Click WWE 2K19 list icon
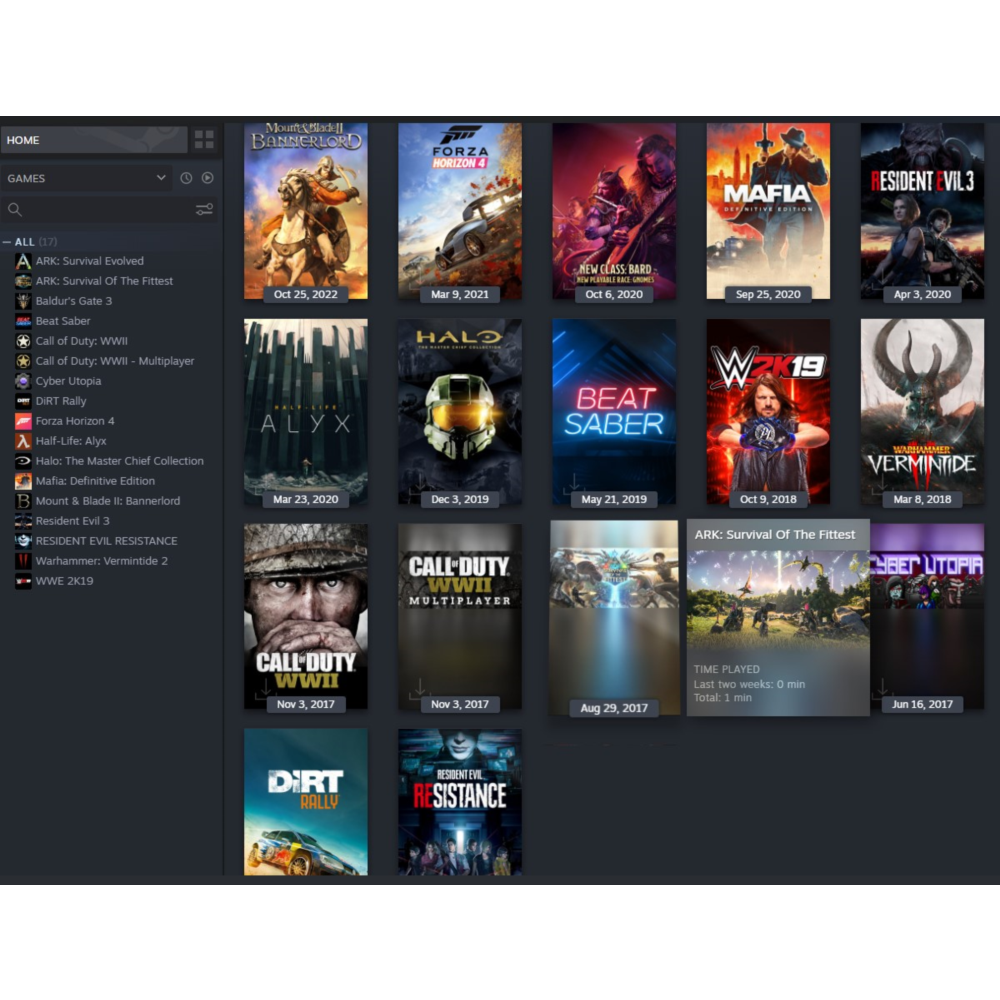 [x=23, y=581]
